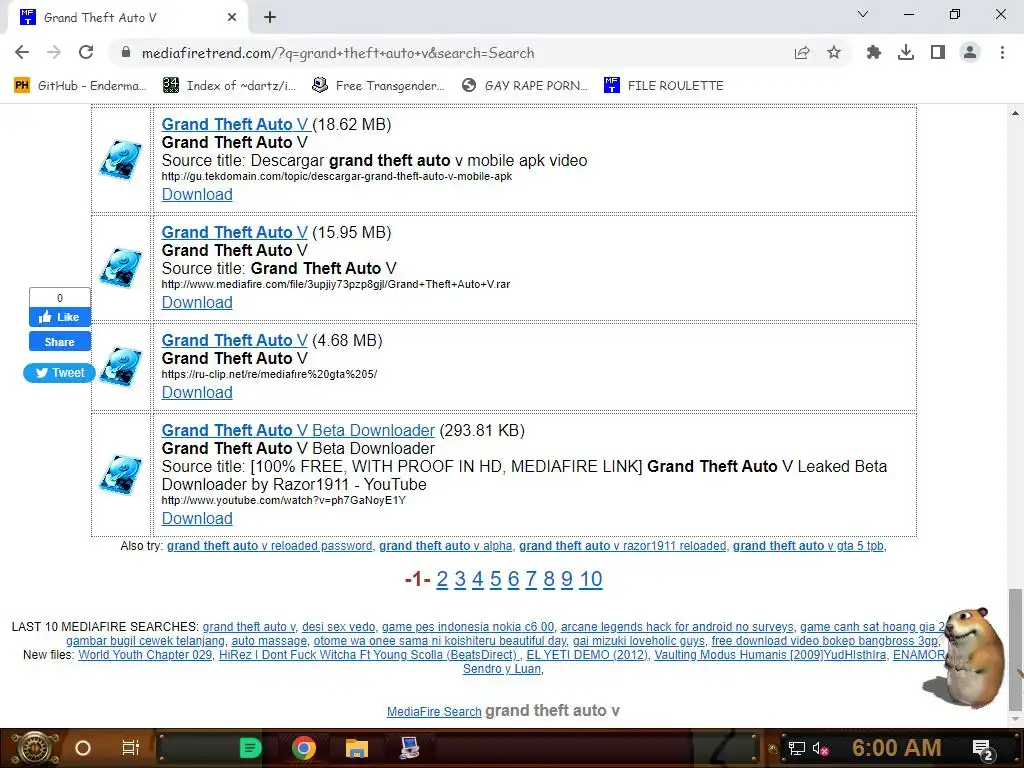Image resolution: width=1024 pixels, height=768 pixels.
Task: Open the green notes app on taskbar
Action: coord(250,748)
